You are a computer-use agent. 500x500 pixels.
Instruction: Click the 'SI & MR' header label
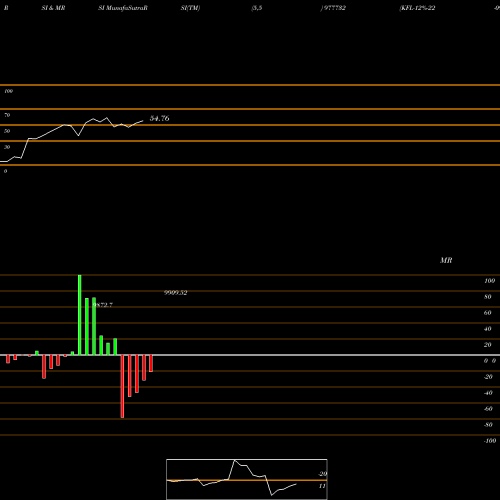pyautogui.click(x=53, y=8)
